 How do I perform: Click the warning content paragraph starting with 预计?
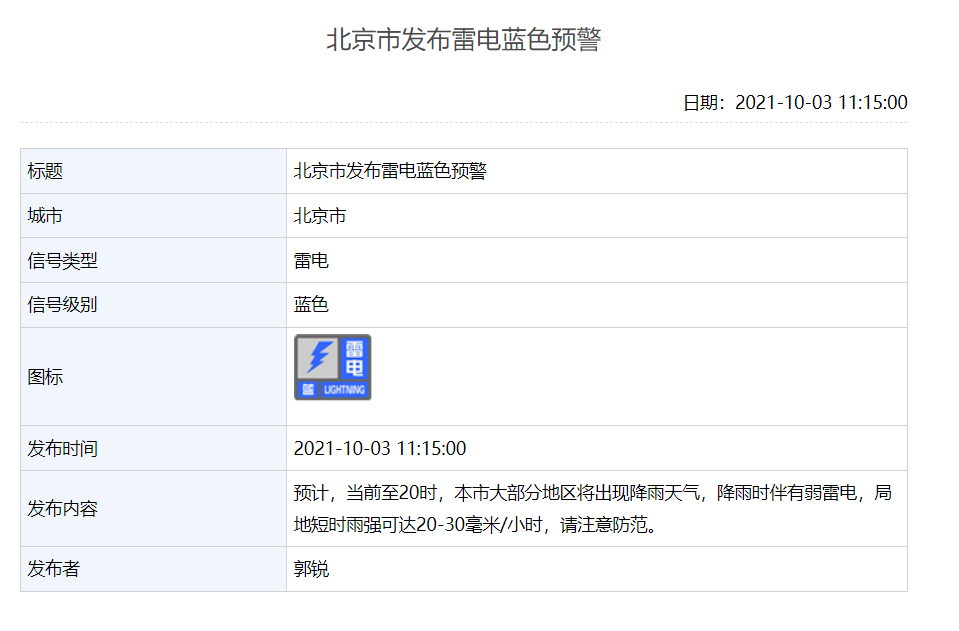coord(592,508)
